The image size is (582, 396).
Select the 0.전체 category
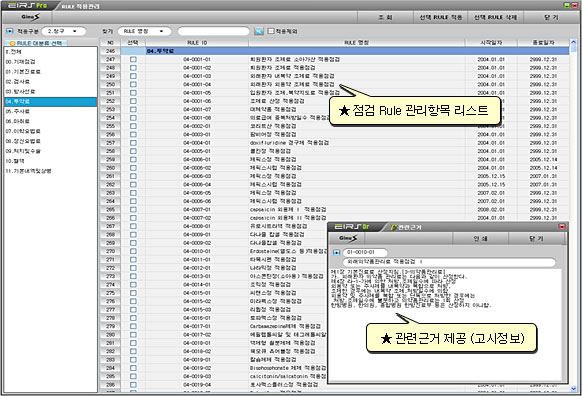click(50, 52)
